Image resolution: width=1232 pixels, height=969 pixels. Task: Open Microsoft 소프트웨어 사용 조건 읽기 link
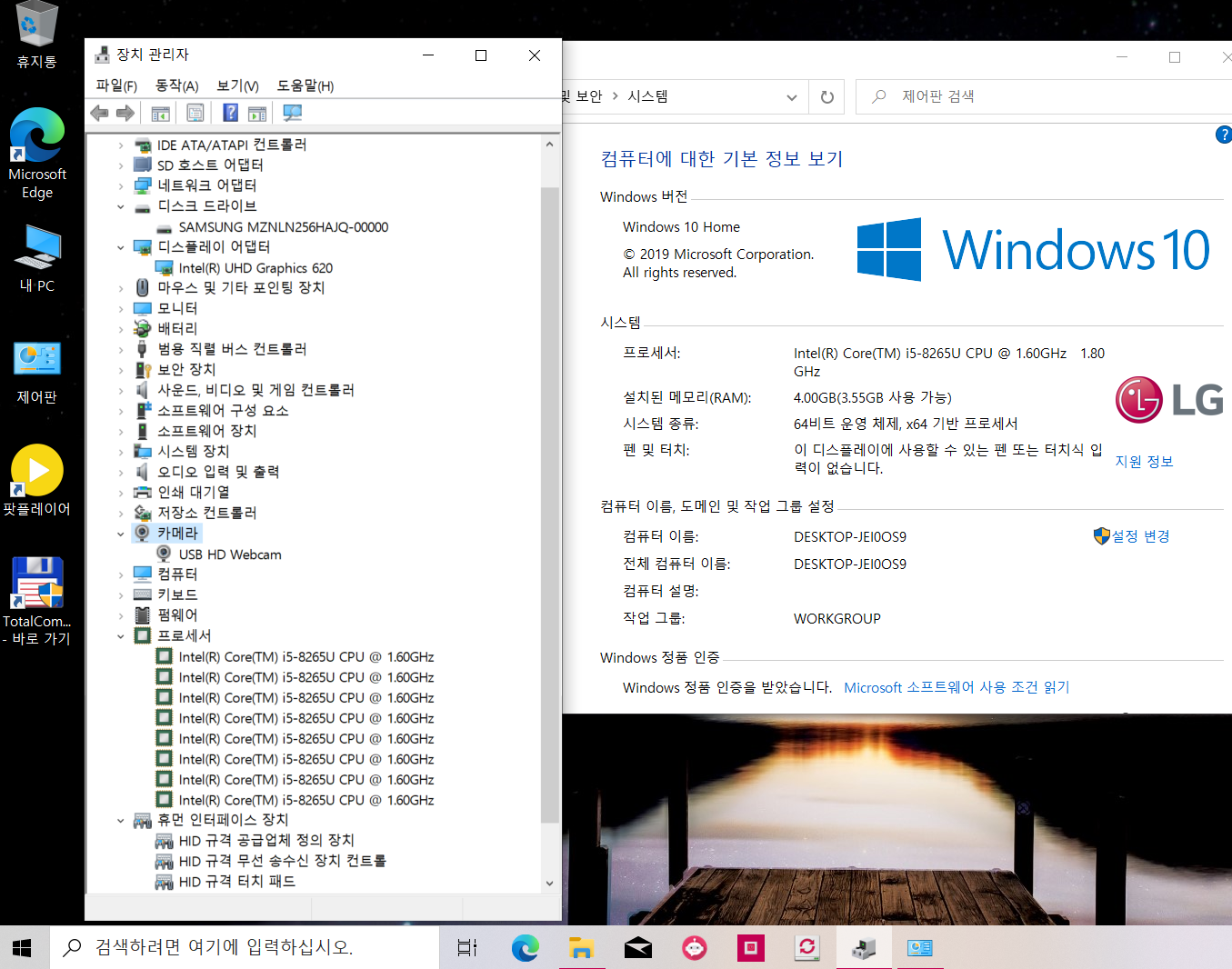957,687
